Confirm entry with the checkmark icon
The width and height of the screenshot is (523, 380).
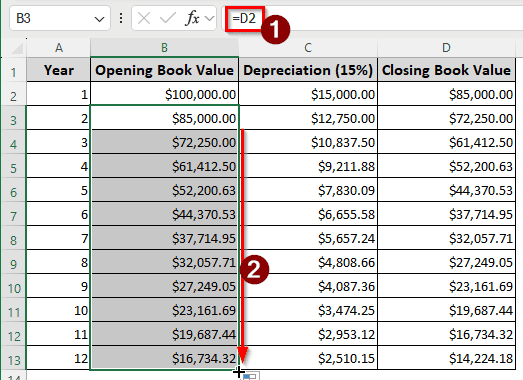pyautogui.click(x=168, y=18)
